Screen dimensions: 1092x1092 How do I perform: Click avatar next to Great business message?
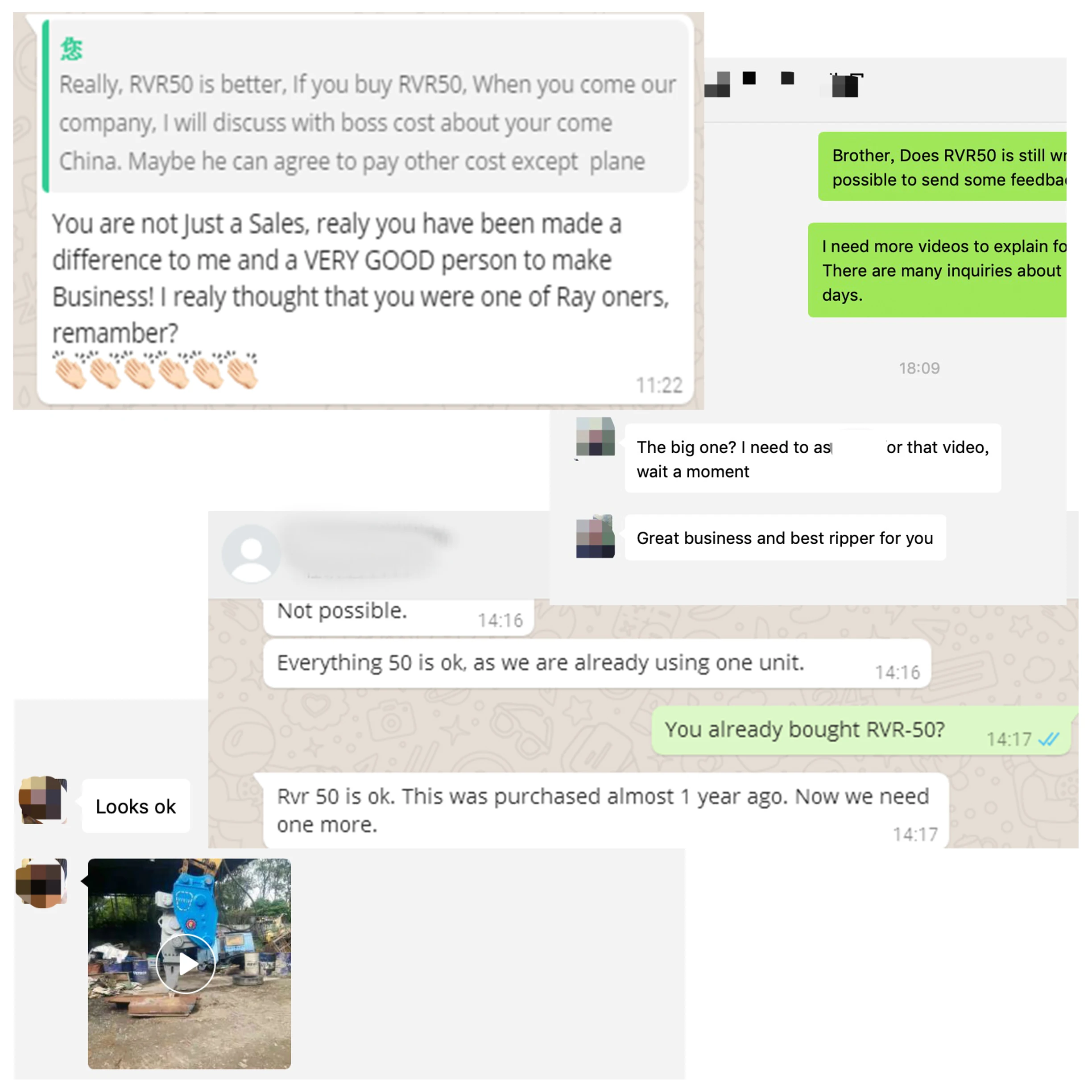(x=595, y=536)
